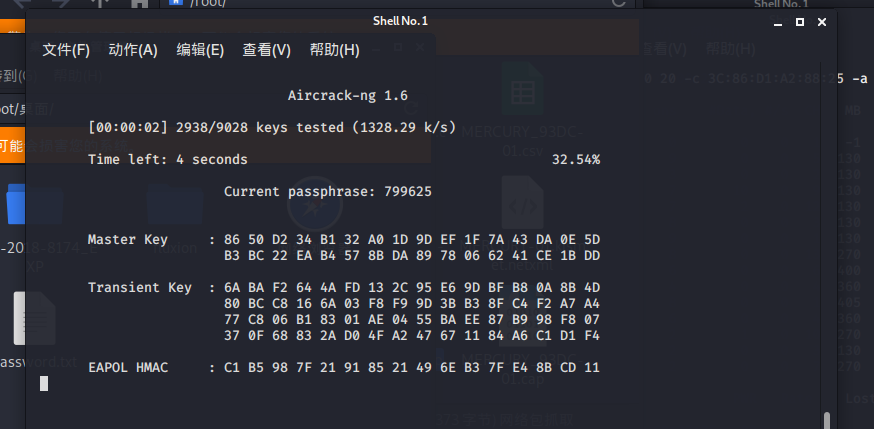The height and width of the screenshot is (429, 874).
Task: Click the 'Aircrack-ng 1.6' heading text
Action: (x=348, y=95)
